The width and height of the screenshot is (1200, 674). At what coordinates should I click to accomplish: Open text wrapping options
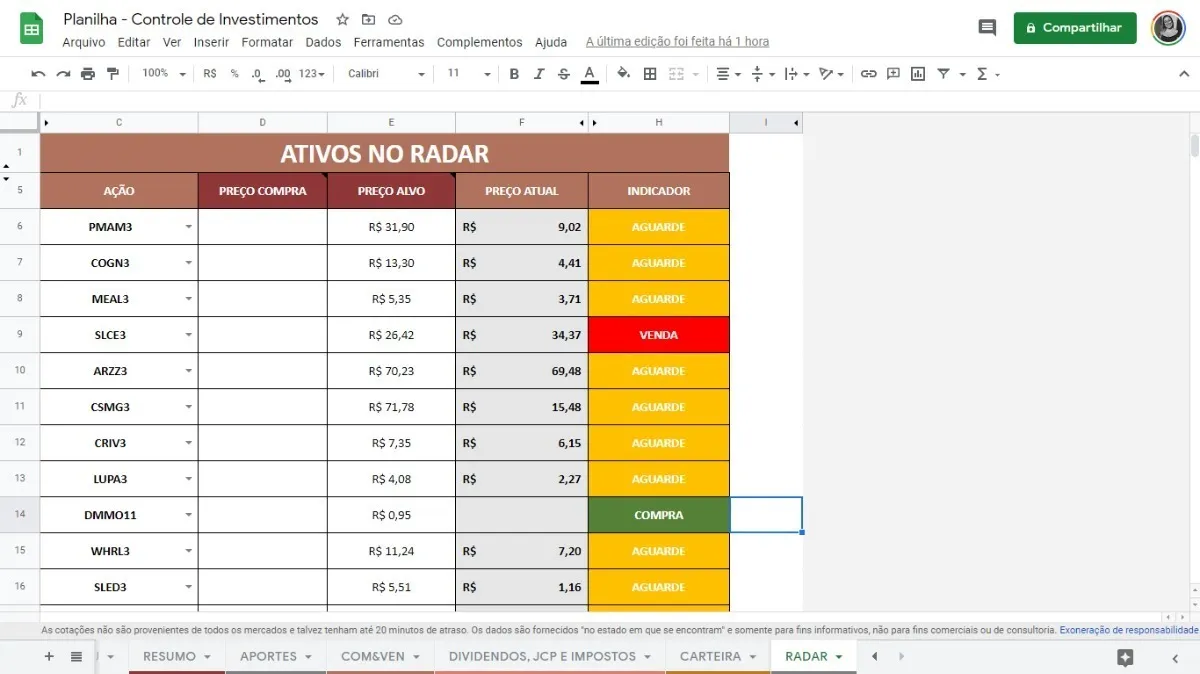click(796, 74)
